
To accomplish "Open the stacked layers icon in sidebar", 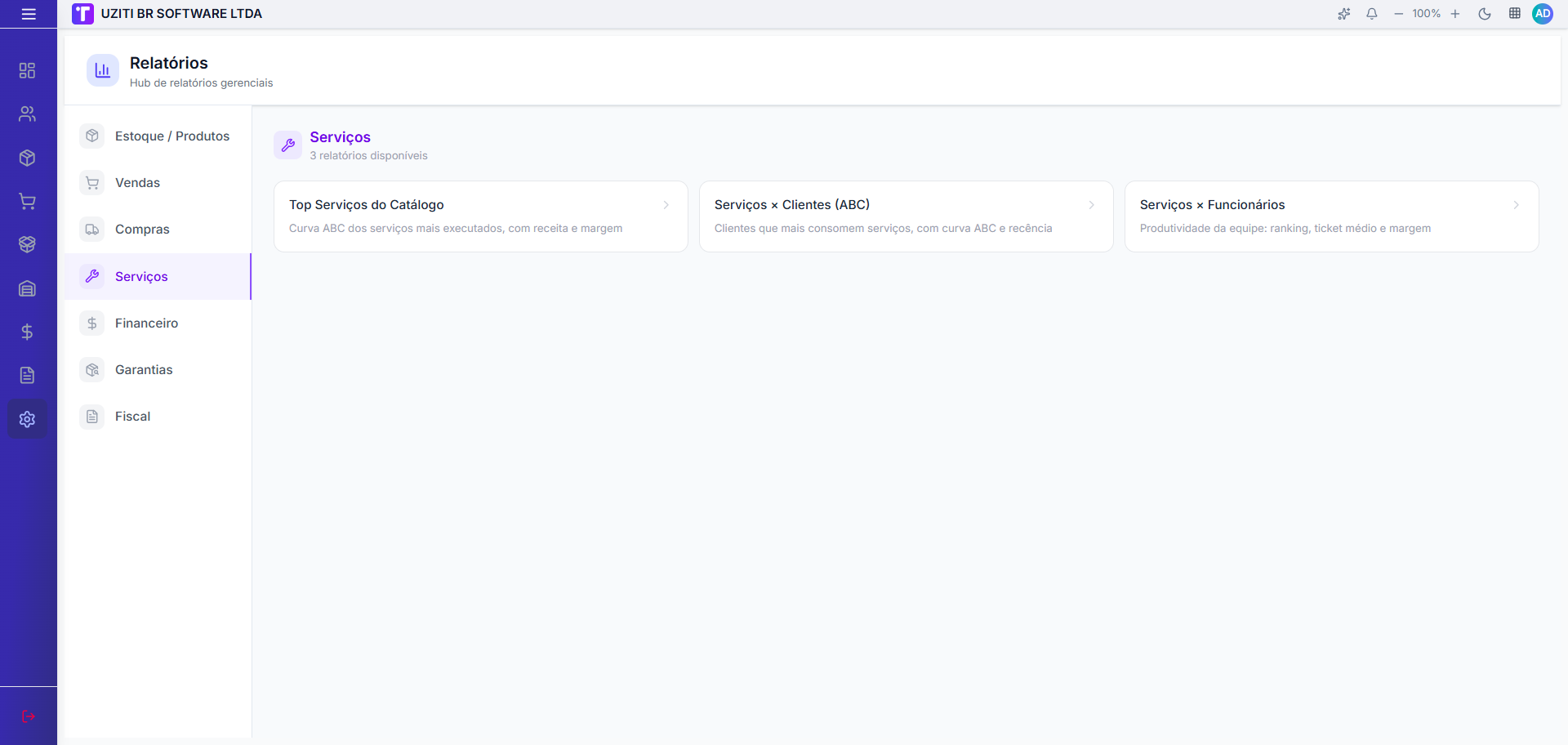I will [27, 244].
